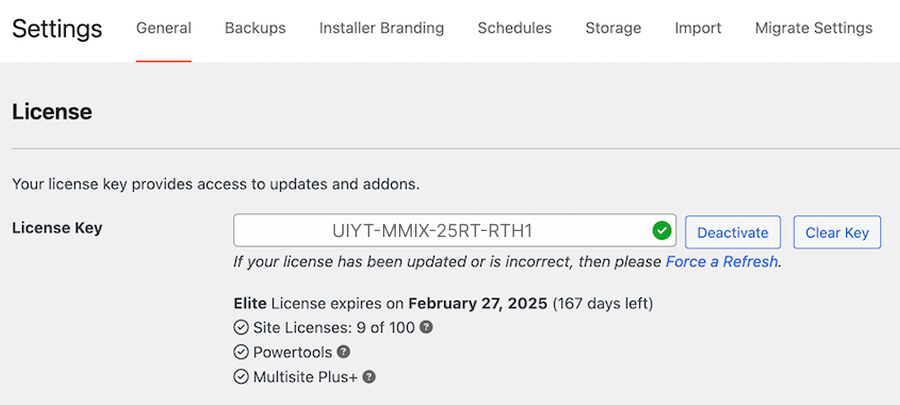Click the help icon beside Powertools
The image size is (900, 405).
click(x=343, y=352)
